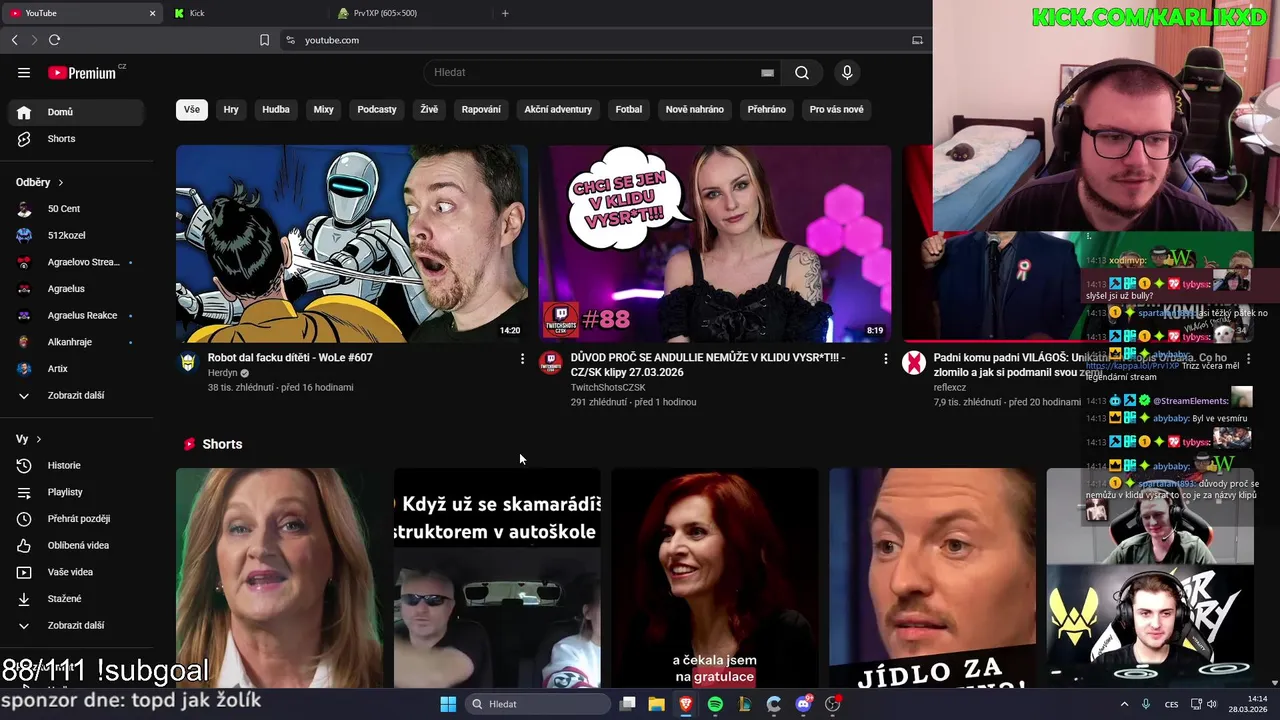This screenshot has height=720, width=1280.
Task: Open the red-haired woman gratulace Short
Action: (x=715, y=578)
